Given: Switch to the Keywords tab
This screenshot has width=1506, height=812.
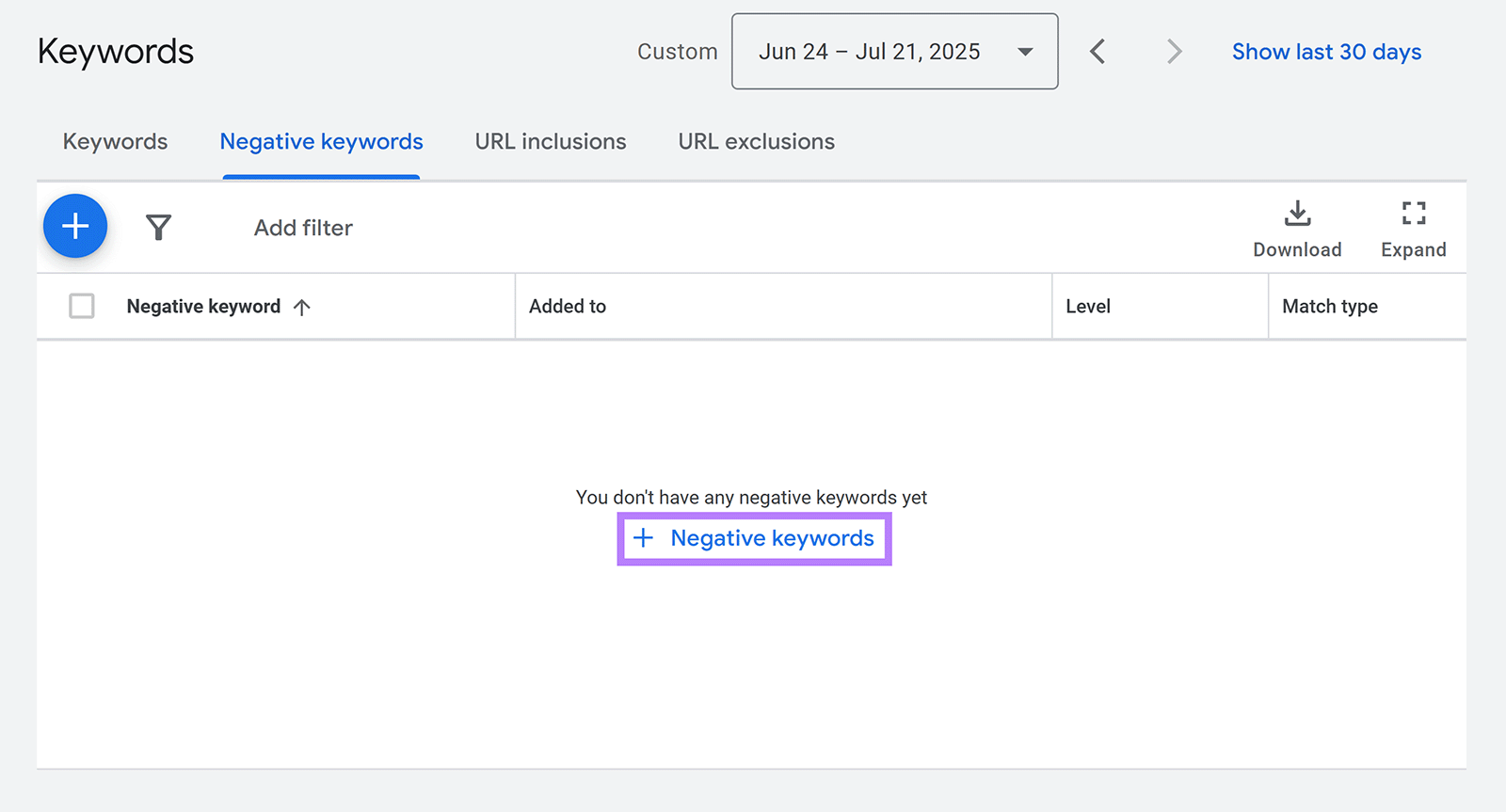Looking at the screenshot, I should [115, 142].
